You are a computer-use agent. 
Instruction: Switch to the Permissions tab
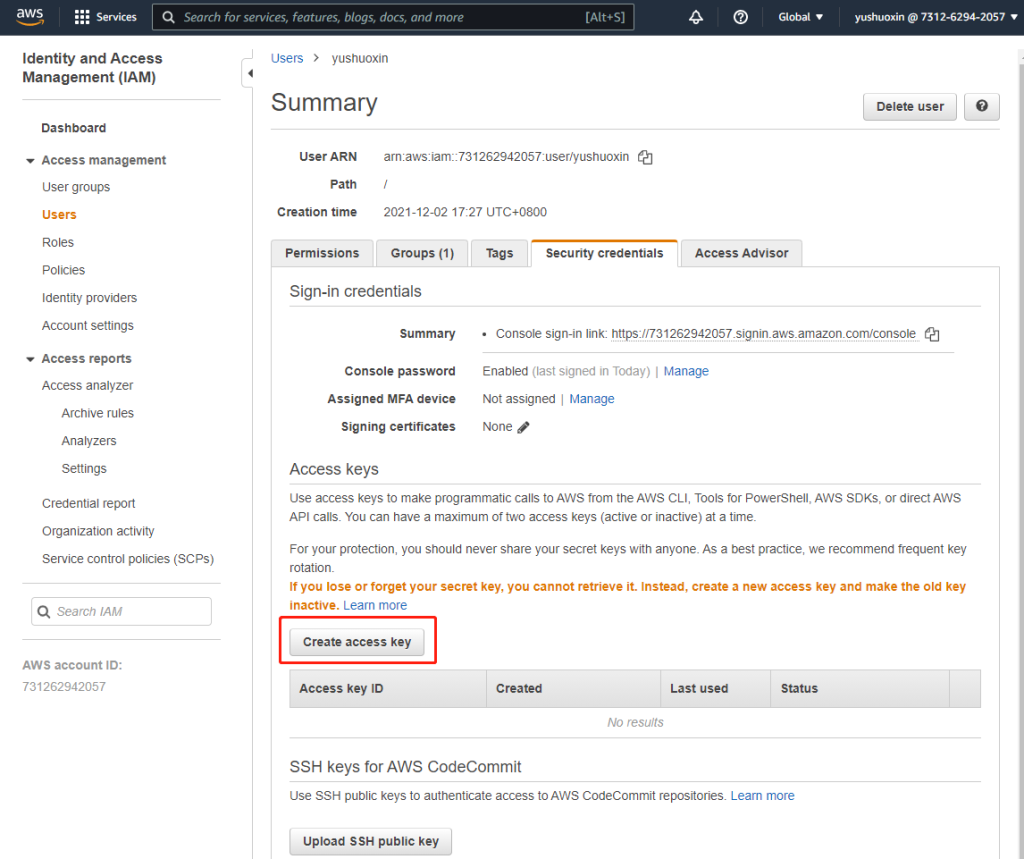point(322,254)
